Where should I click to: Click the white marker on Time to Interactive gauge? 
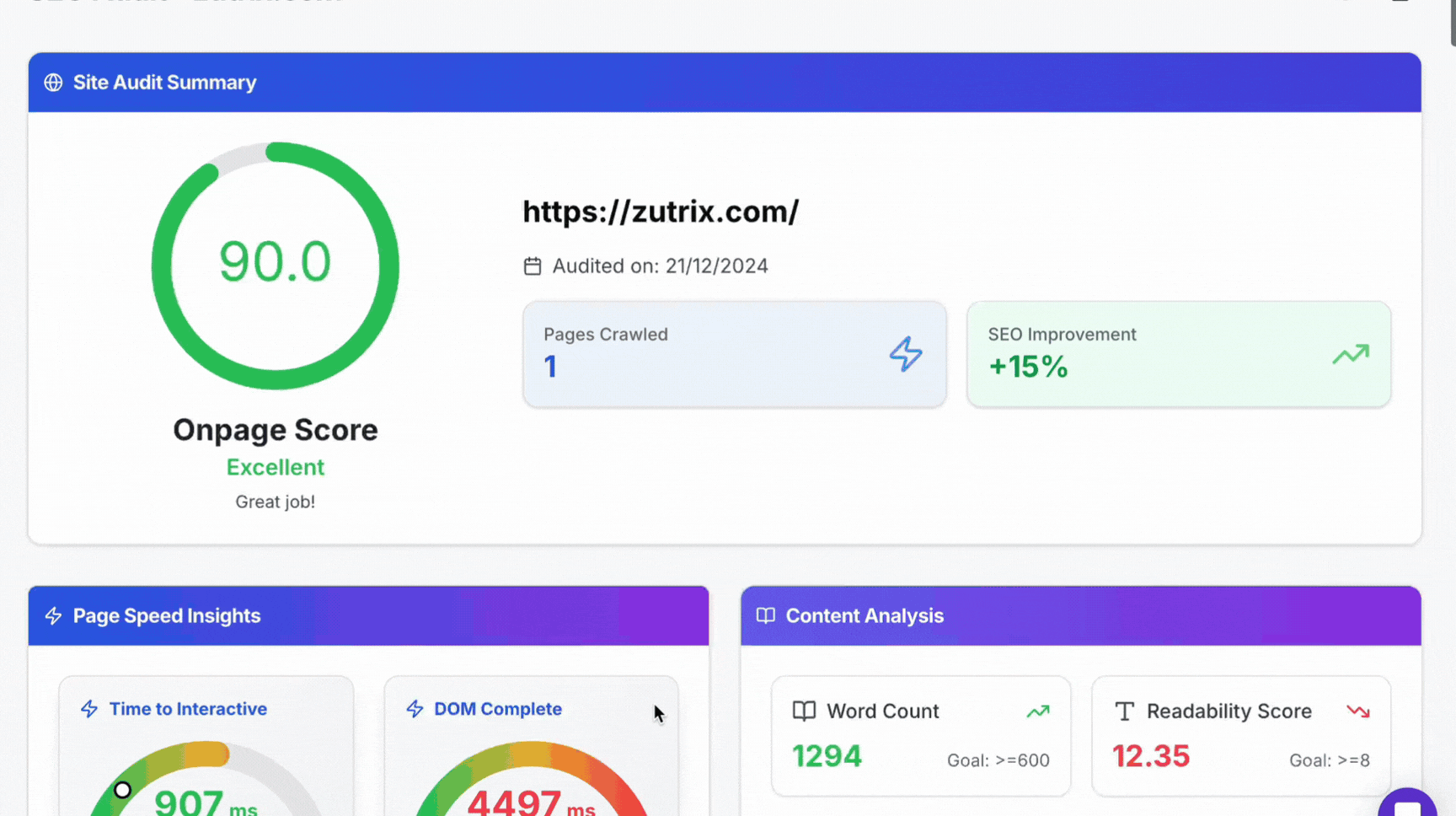(123, 790)
